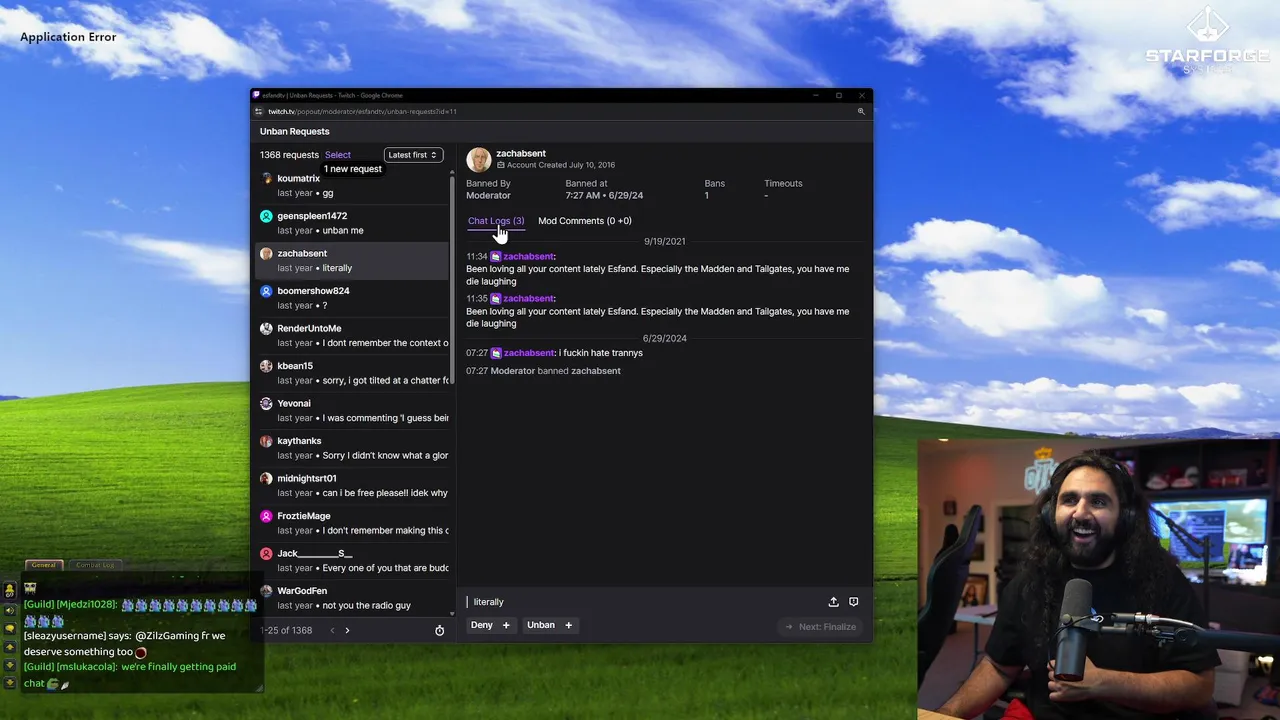
Task: Open kbean15 unban request
Action: (352, 373)
